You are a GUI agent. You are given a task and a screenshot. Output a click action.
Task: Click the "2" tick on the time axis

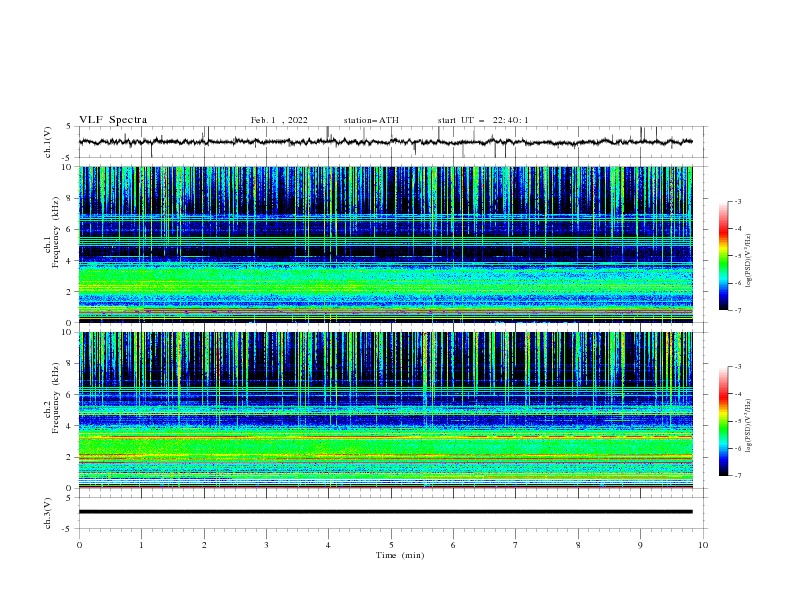coord(204,545)
